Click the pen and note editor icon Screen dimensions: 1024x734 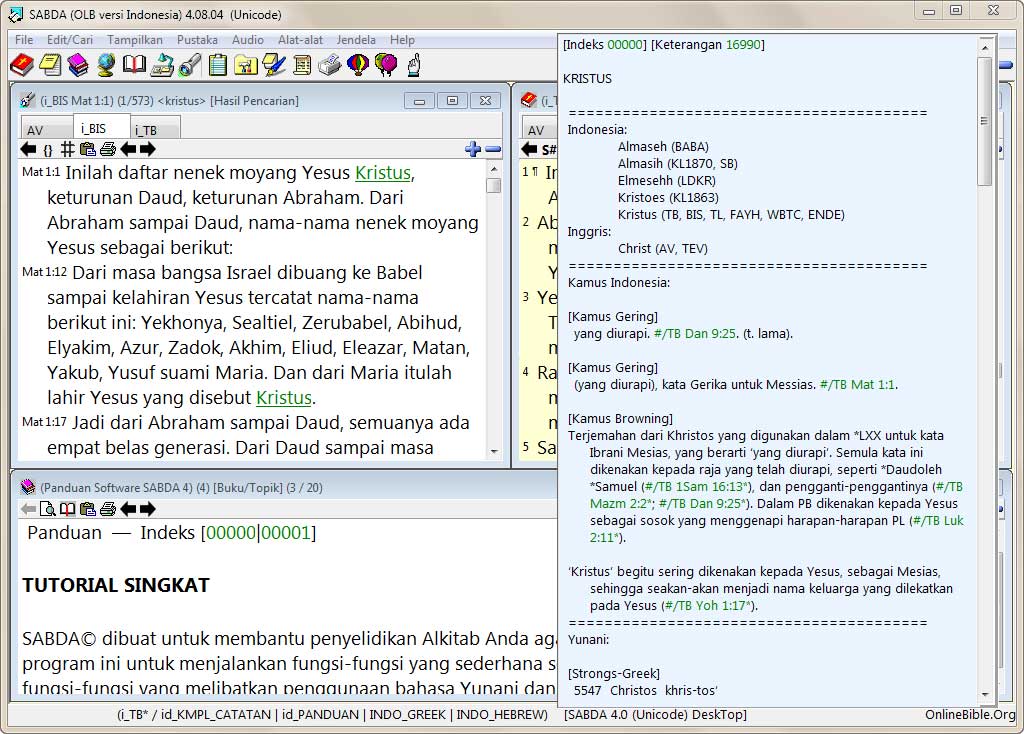pyautogui.click(x=274, y=65)
